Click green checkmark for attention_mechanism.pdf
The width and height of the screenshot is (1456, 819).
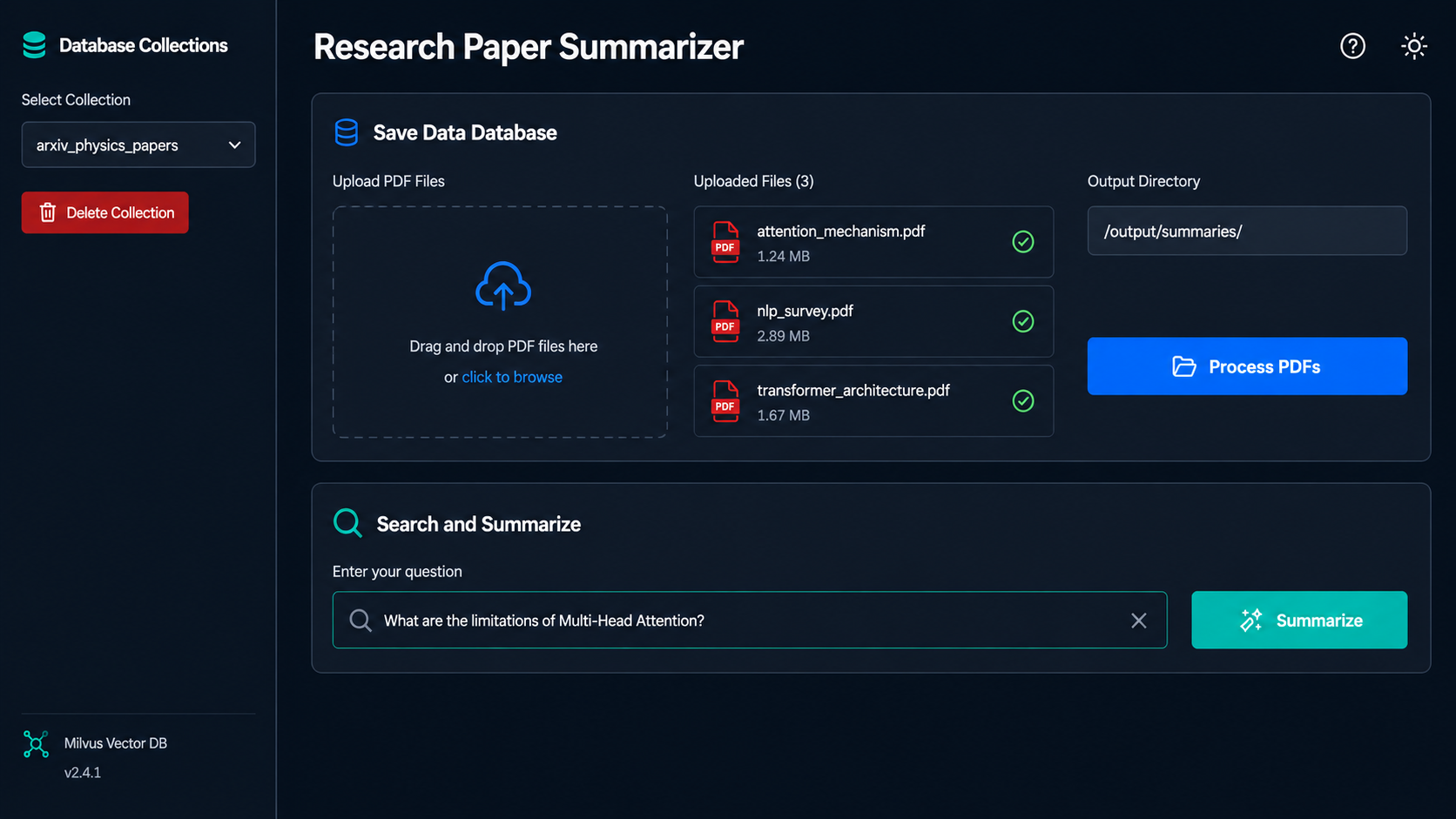pyautogui.click(x=1023, y=242)
